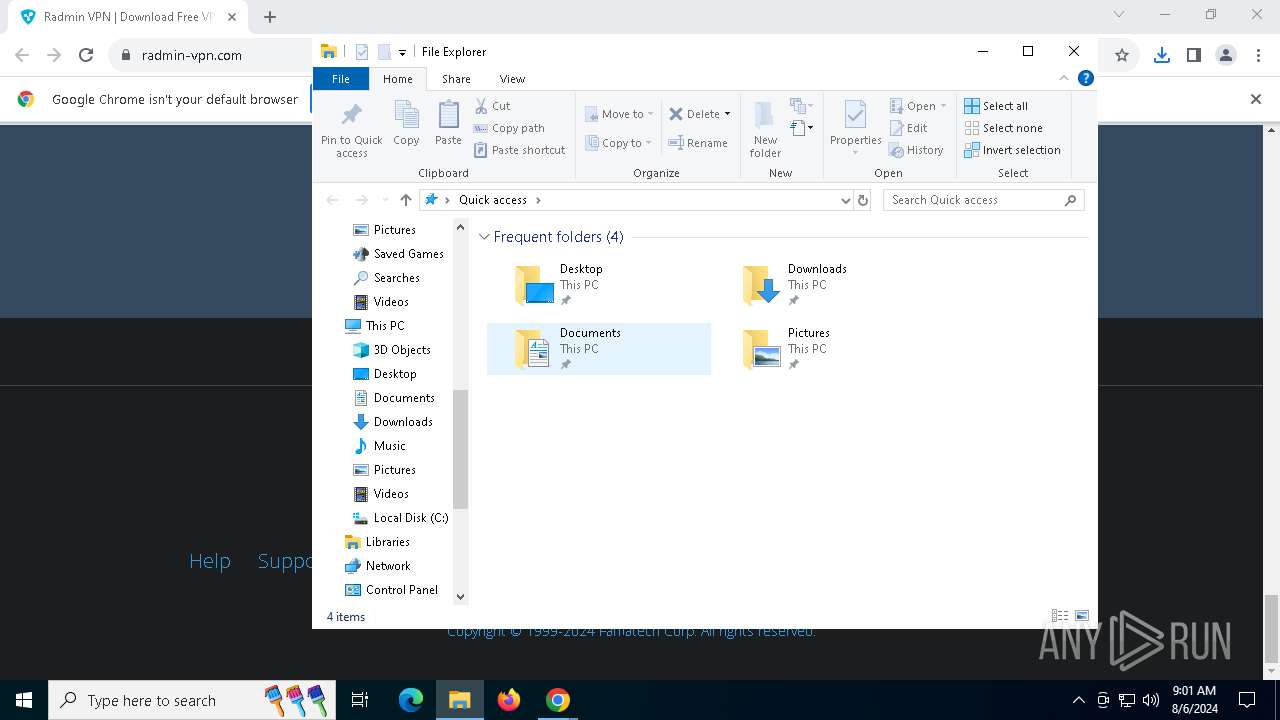Image resolution: width=1280 pixels, height=720 pixels.
Task: Click Select none in ribbon
Action: (x=1003, y=128)
